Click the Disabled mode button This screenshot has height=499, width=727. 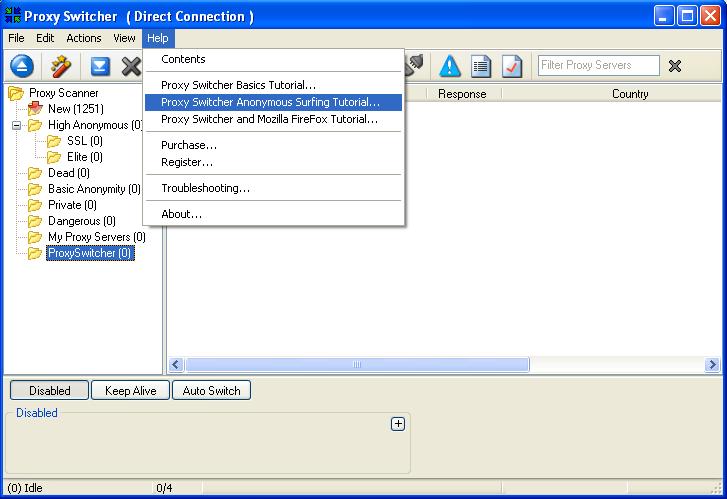click(50, 390)
